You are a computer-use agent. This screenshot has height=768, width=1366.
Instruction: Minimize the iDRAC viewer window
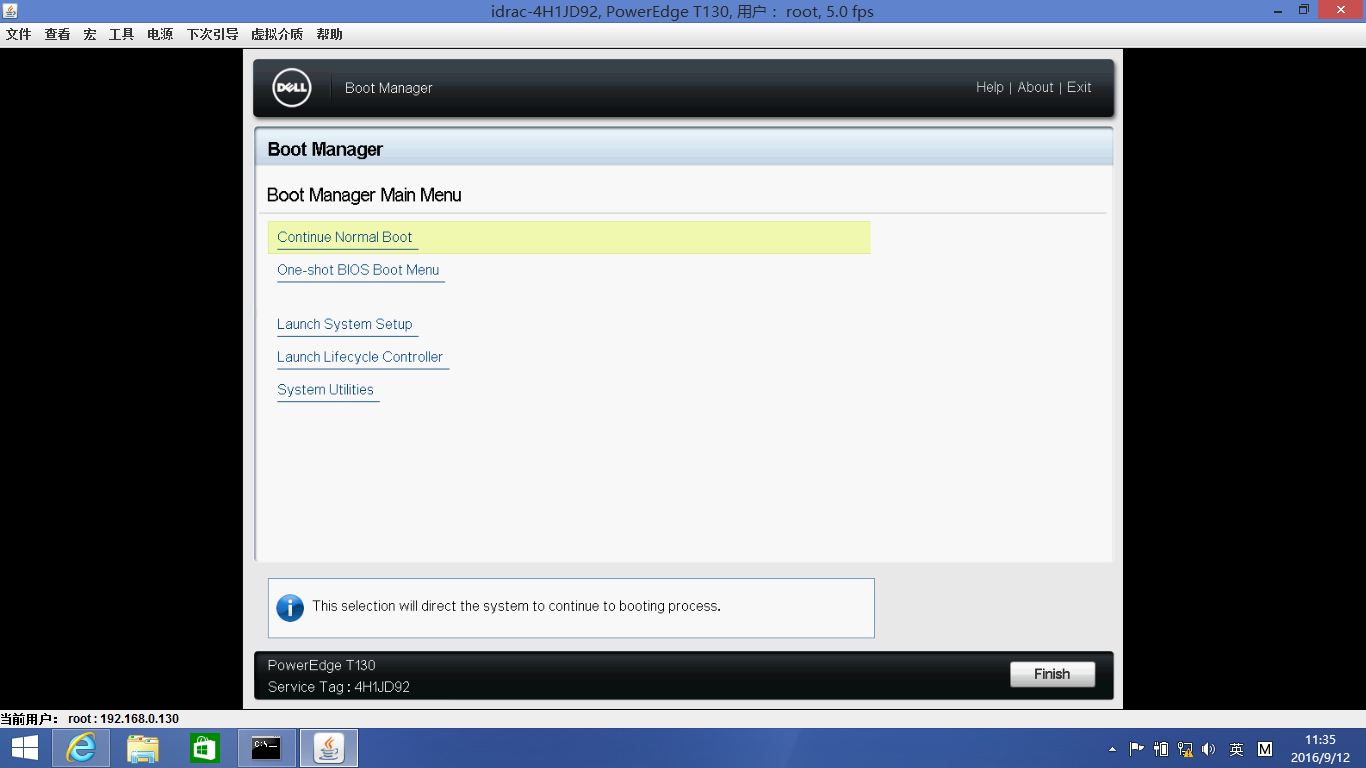click(1279, 10)
